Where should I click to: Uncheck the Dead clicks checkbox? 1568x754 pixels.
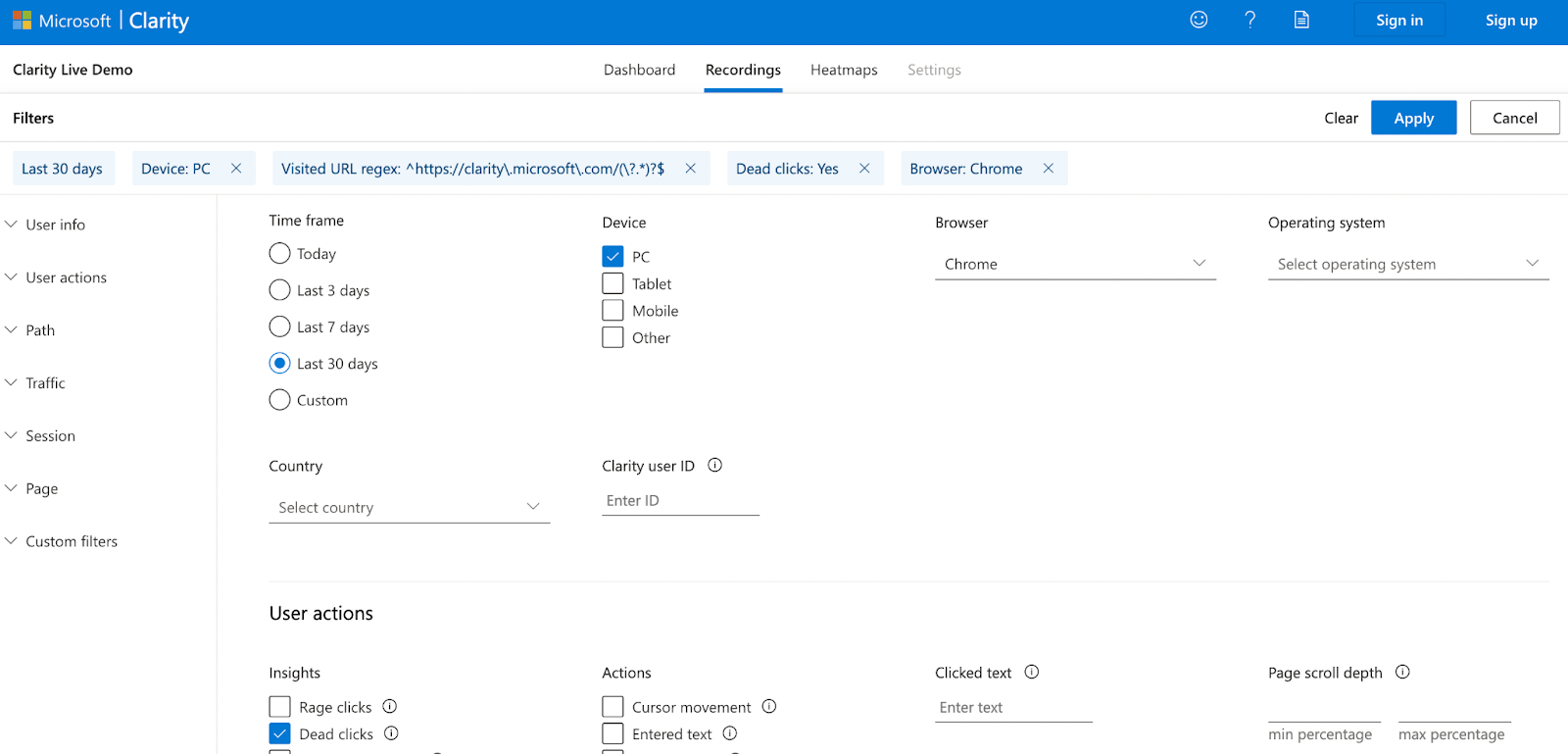[x=280, y=733]
